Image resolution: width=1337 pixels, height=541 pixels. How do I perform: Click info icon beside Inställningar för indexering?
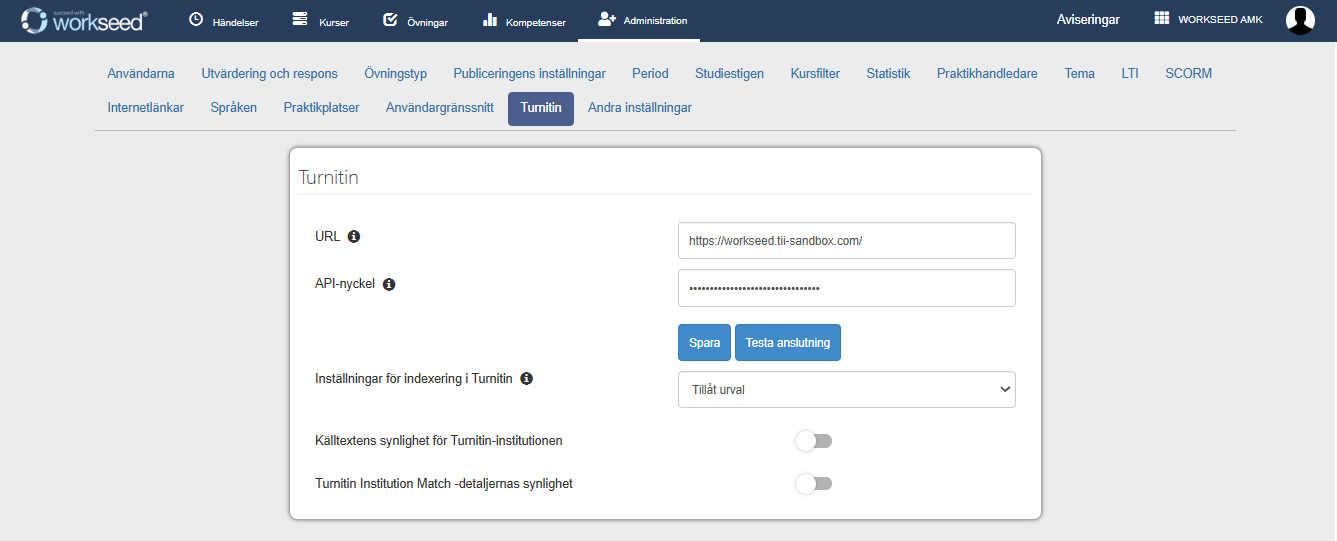coord(526,379)
